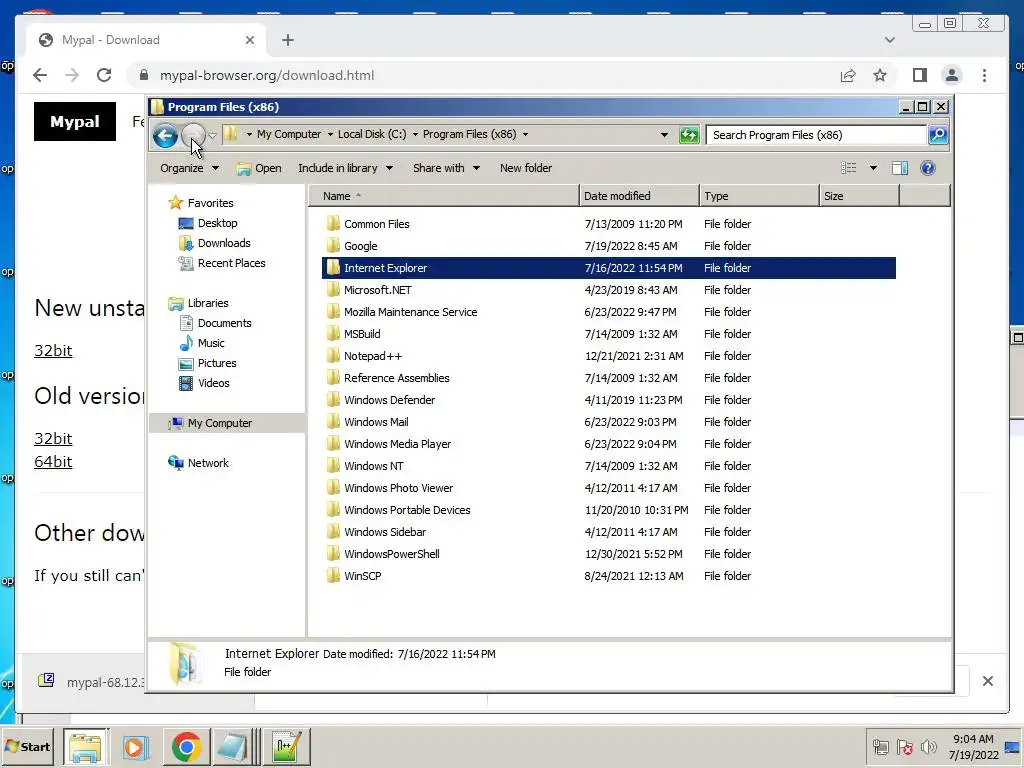
Task: Sort by the Type column header
Action: point(759,196)
